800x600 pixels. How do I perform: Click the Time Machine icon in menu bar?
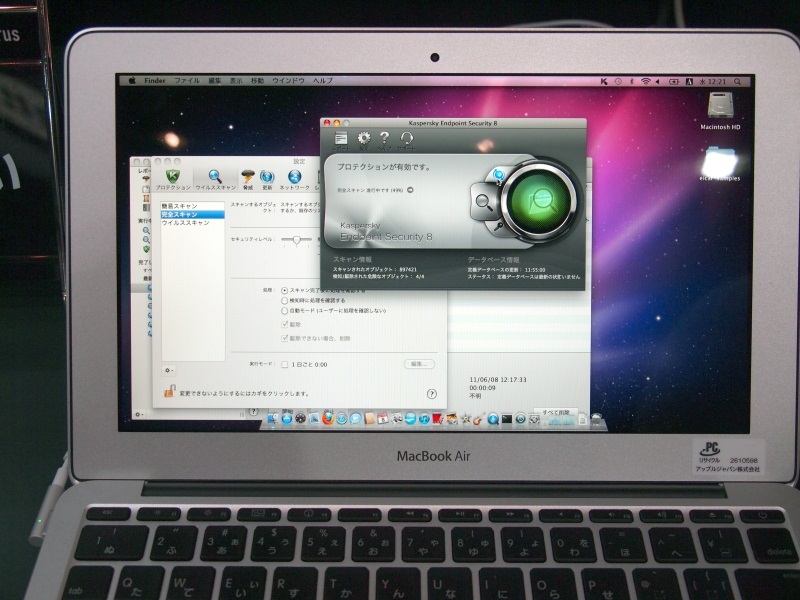(x=618, y=81)
